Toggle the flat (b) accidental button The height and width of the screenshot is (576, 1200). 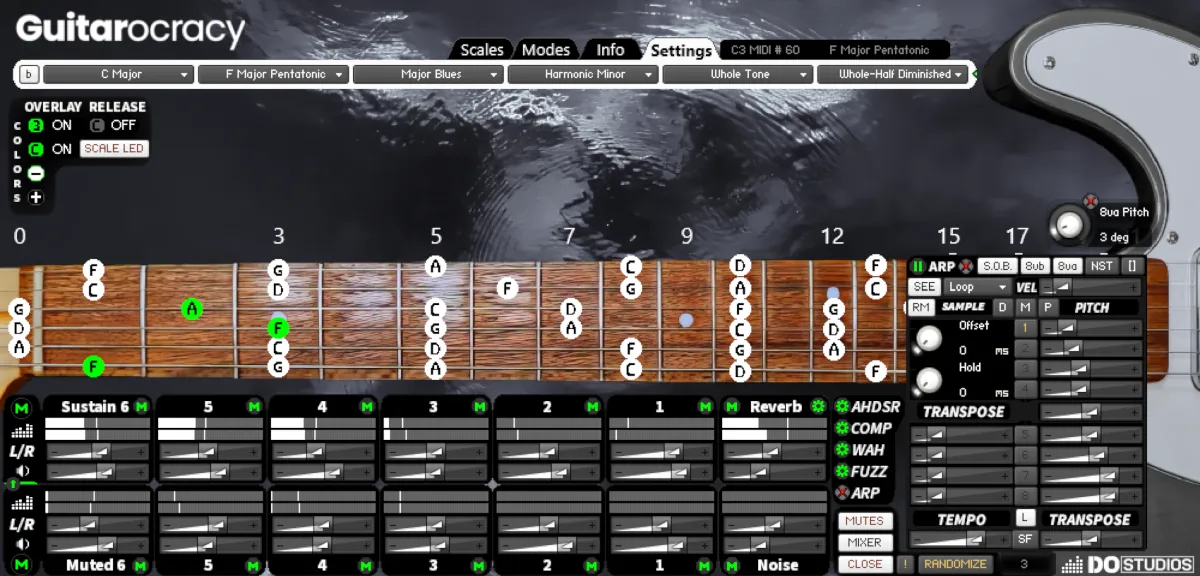(28, 74)
